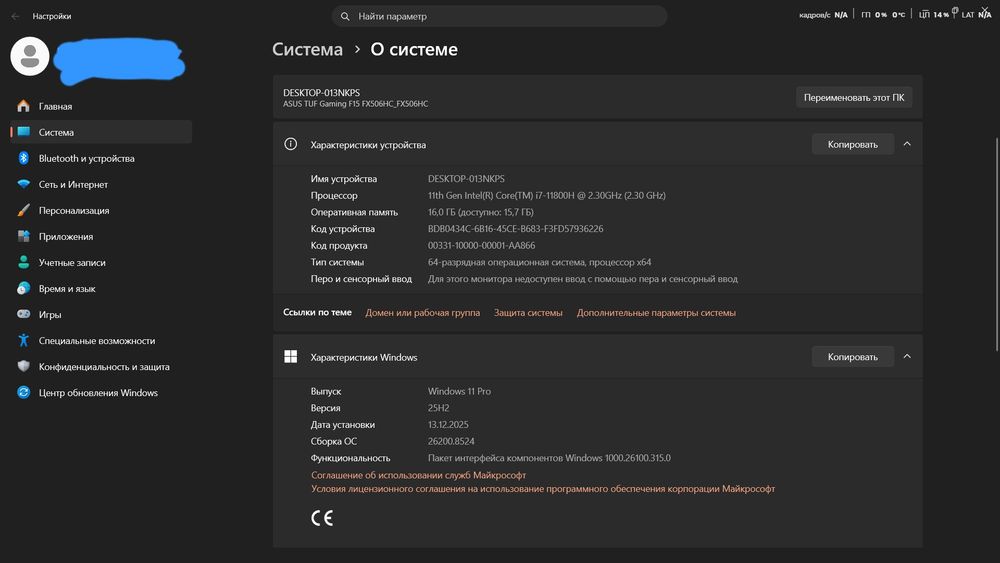
Task: Select Bluetooth и устройства in sidebar
Action: [x=101, y=158]
